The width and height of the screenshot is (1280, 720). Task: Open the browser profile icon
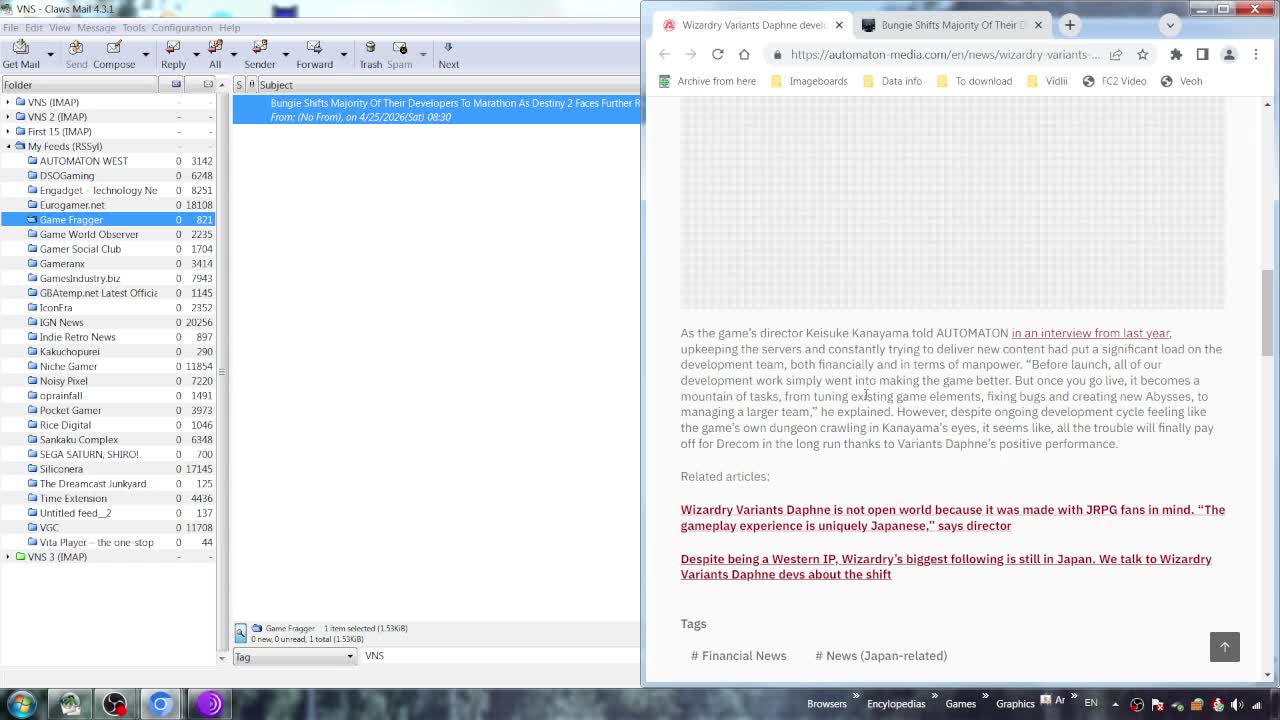[1229, 54]
